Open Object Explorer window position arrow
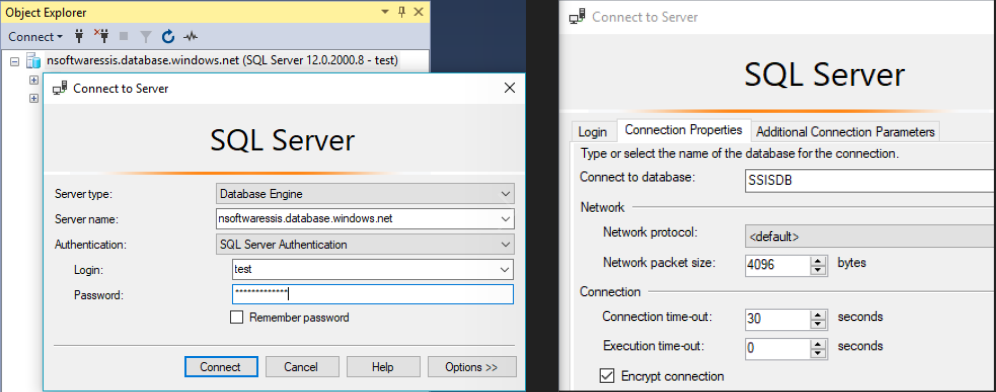The width and height of the screenshot is (996, 392). click(x=386, y=12)
